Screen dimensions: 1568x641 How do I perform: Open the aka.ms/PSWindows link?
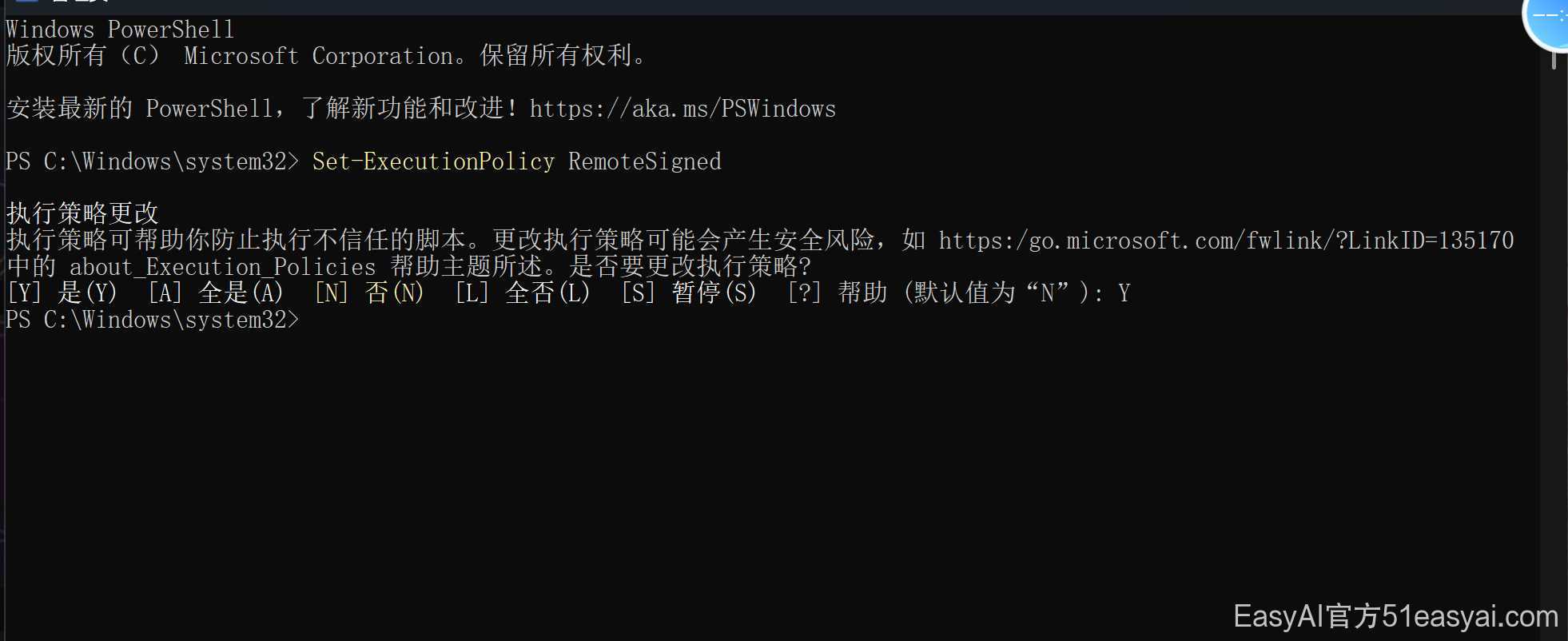click(x=683, y=109)
